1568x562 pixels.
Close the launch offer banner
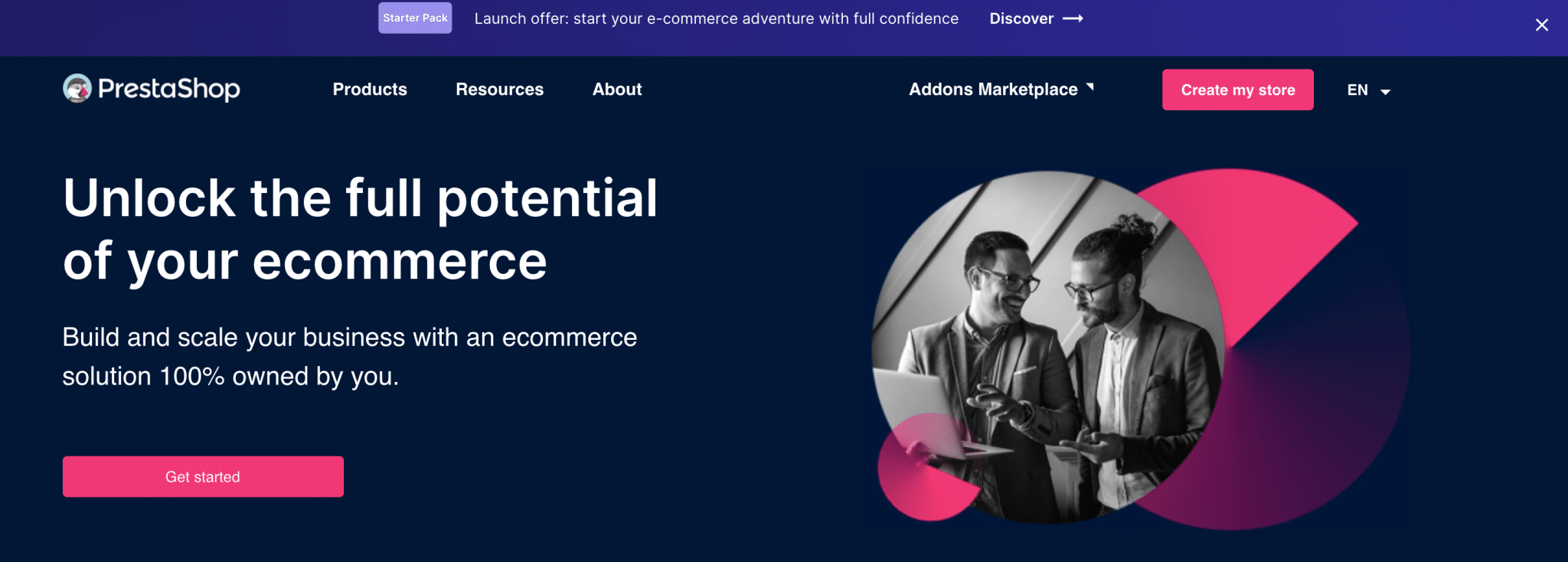[x=1542, y=25]
